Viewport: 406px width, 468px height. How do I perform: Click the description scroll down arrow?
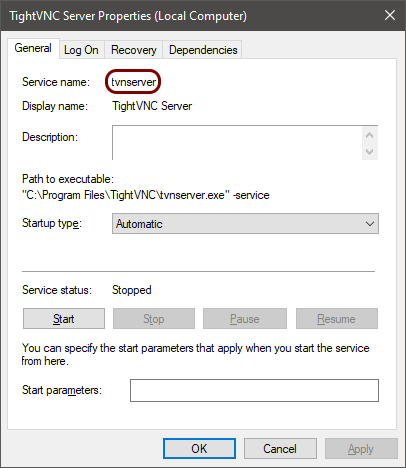coord(369,152)
